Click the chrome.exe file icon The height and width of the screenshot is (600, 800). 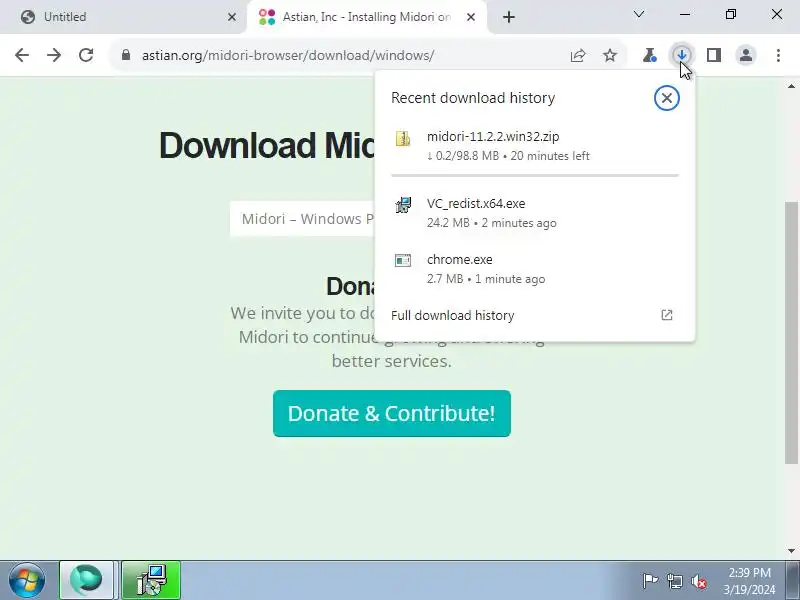tap(403, 261)
